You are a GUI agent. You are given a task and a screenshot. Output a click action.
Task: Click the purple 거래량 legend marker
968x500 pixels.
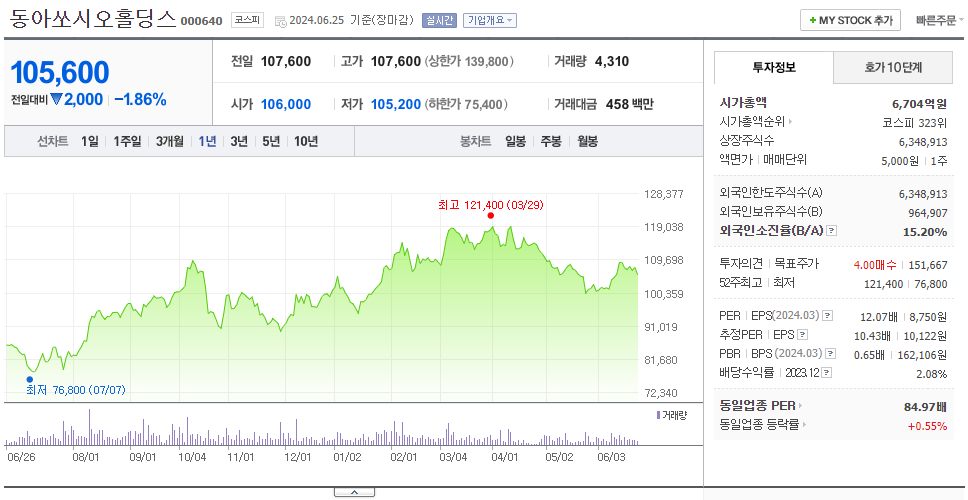[658, 415]
